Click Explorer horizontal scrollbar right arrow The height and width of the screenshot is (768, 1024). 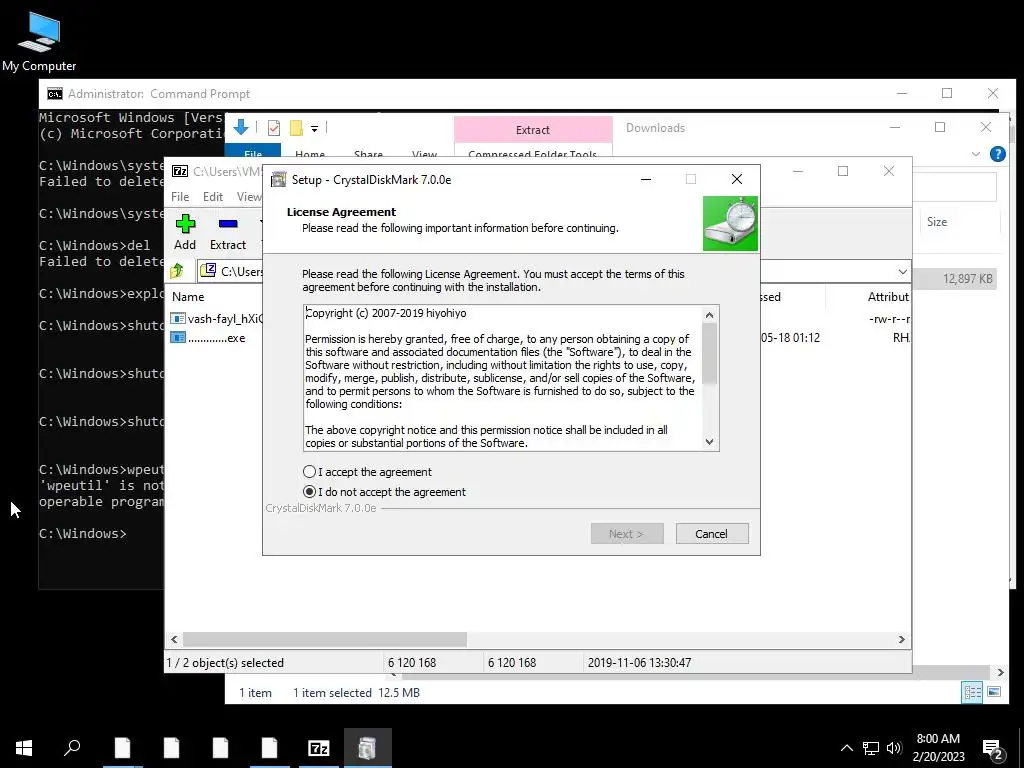1000,672
